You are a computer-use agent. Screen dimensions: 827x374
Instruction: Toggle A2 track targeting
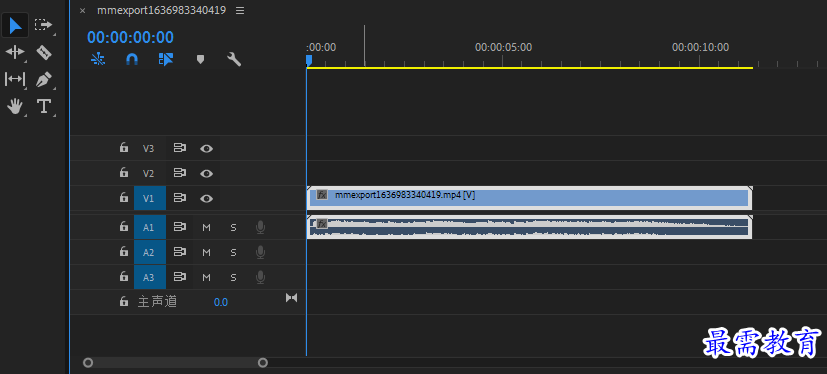(150, 252)
